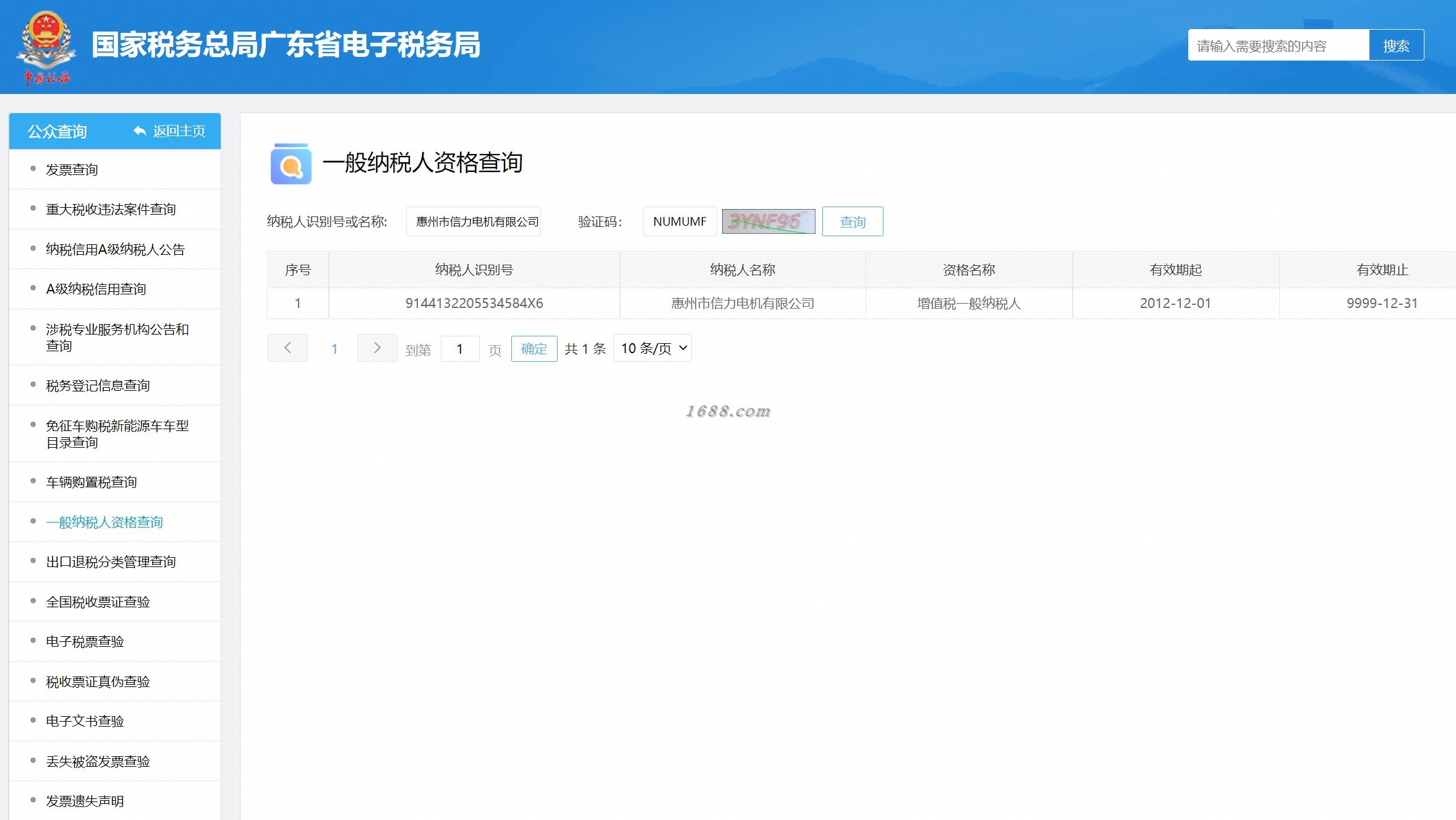This screenshot has height=820, width=1456.
Task: Click the verification code input field
Action: point(679,221)
